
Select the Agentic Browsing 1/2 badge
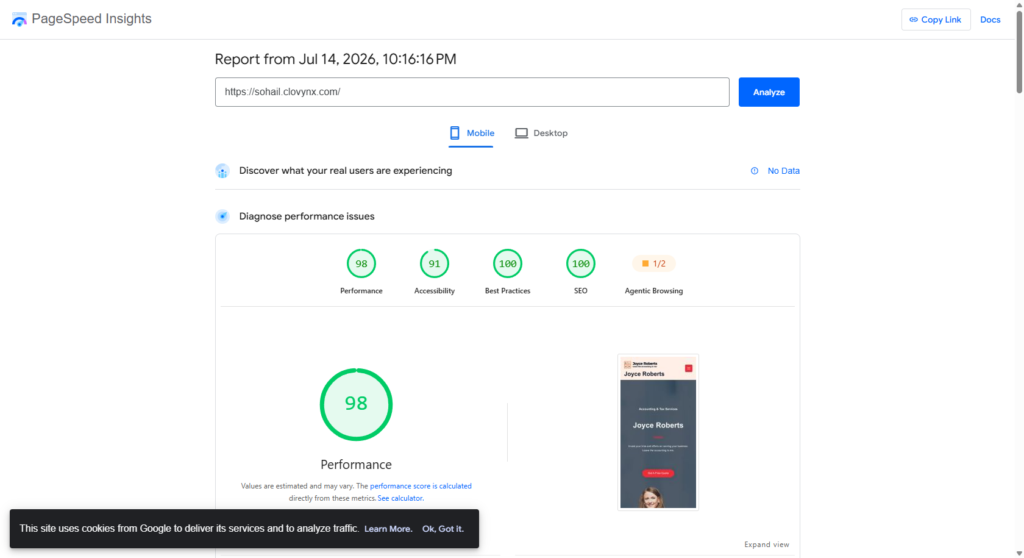654,263
